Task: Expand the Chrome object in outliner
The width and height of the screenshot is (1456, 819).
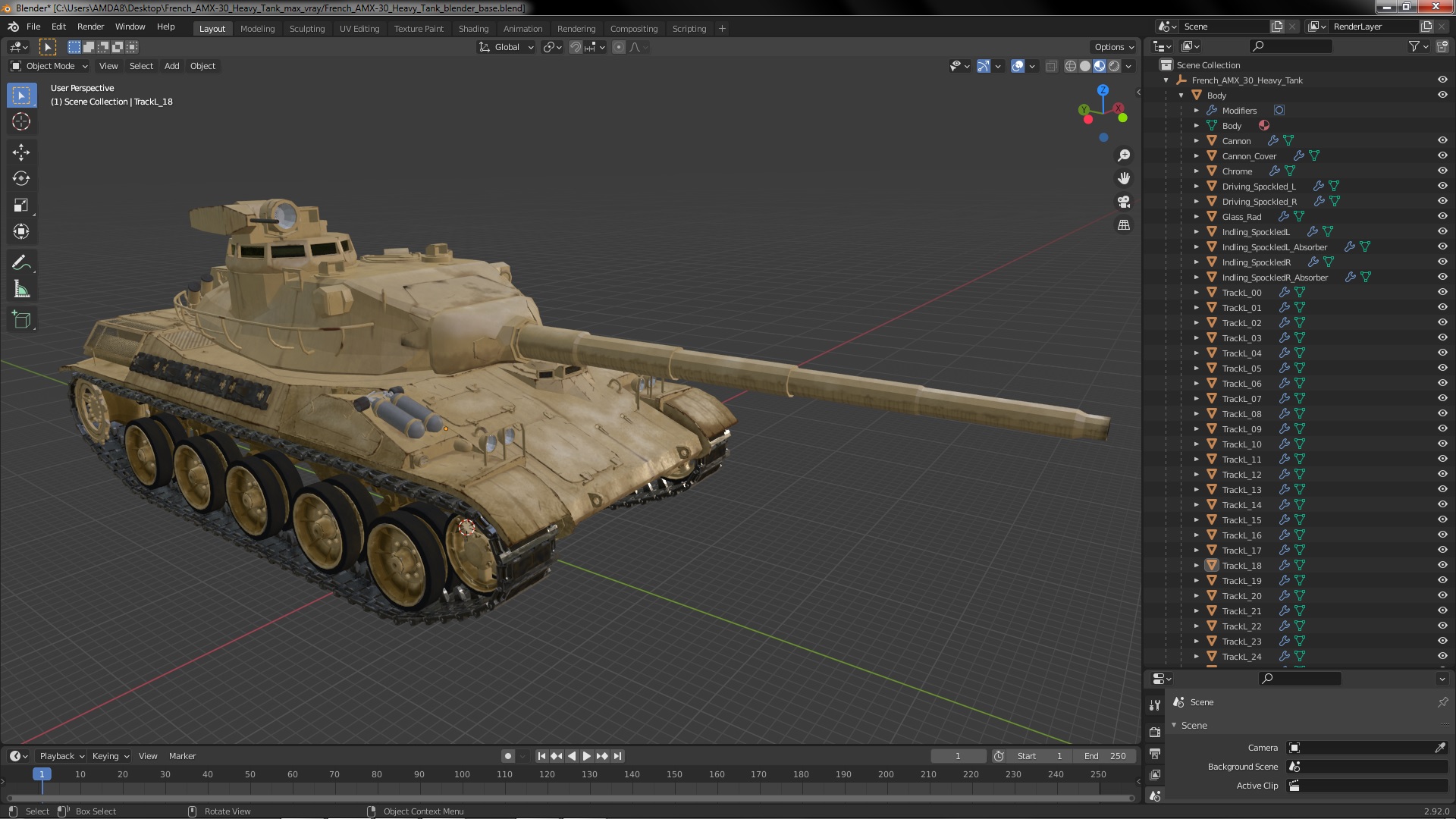Action: tap(1197, 171)
